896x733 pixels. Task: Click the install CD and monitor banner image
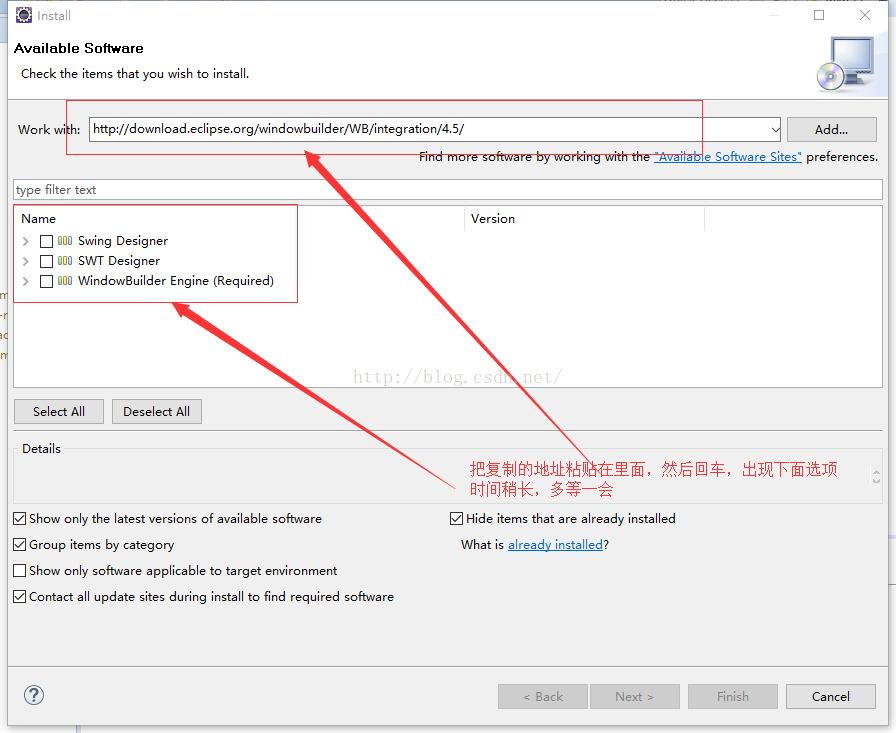tap(845, 64)
